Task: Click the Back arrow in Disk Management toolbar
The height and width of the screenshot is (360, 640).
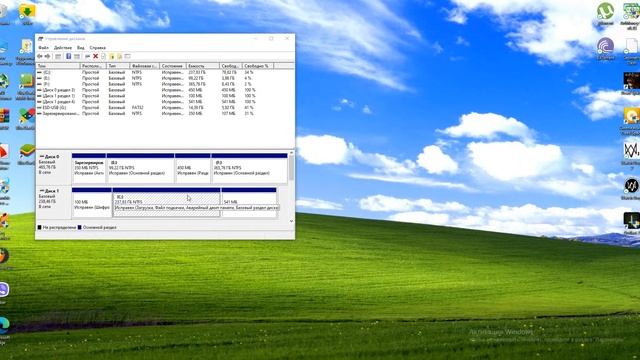Action: click(40, 56)
